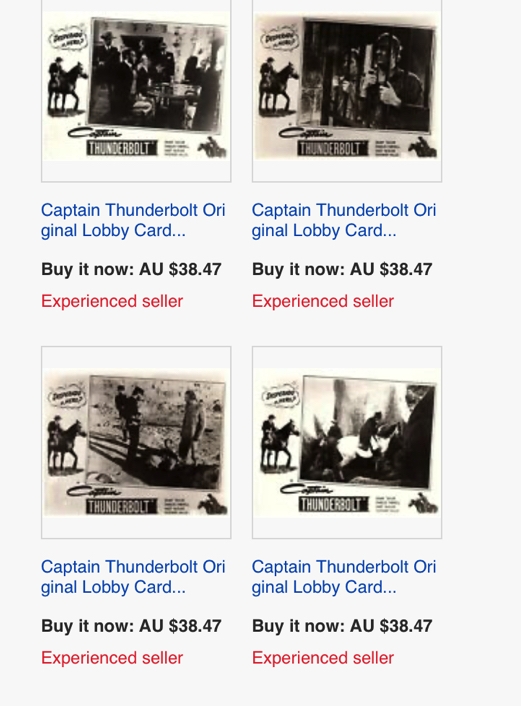
Task: Select AU $38.47 price under the saloon scene listing
Action: point(180,269)
